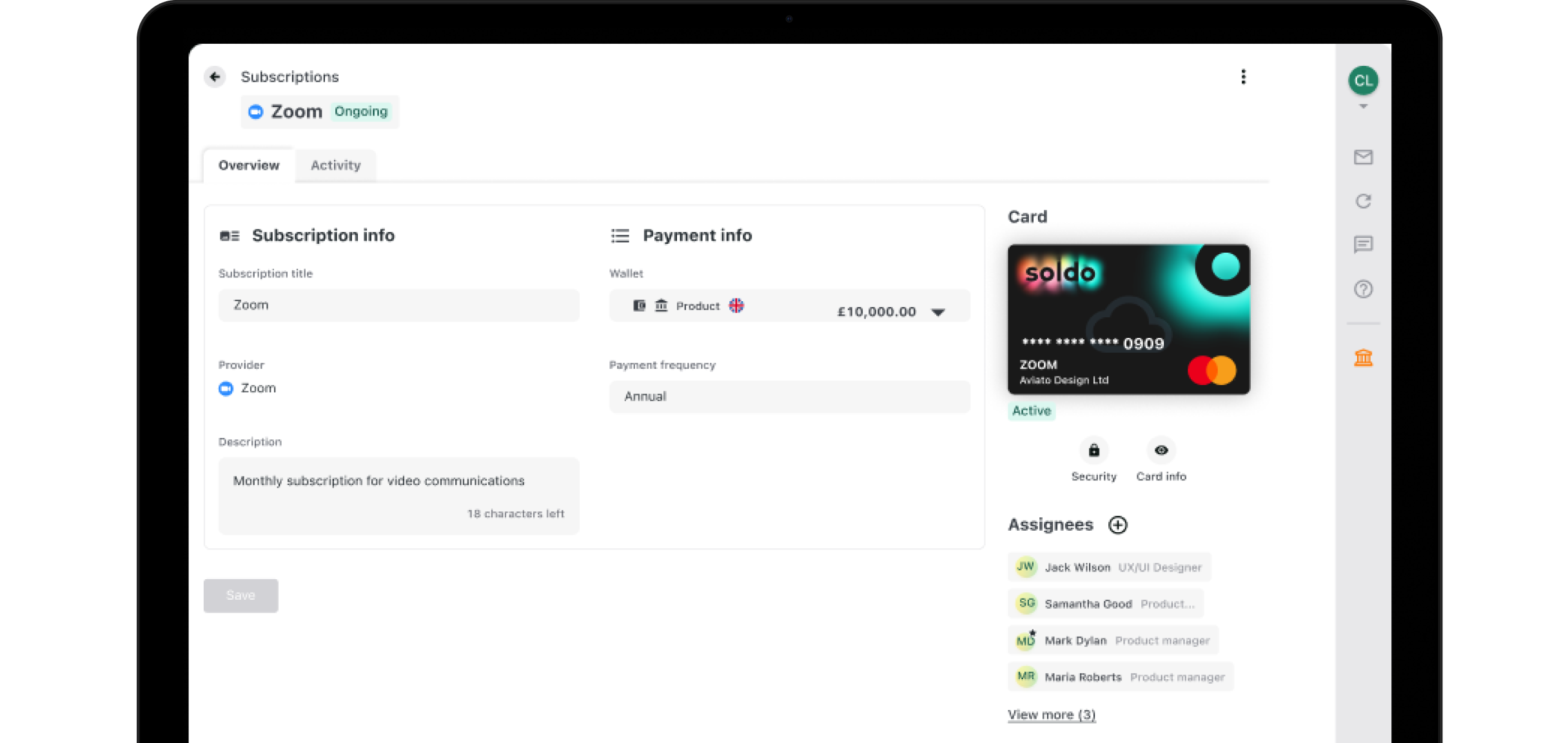Click the Mastercard logo on the card
The width and height of the screenshot is (1568, 743).
[x=1211, y=371]
